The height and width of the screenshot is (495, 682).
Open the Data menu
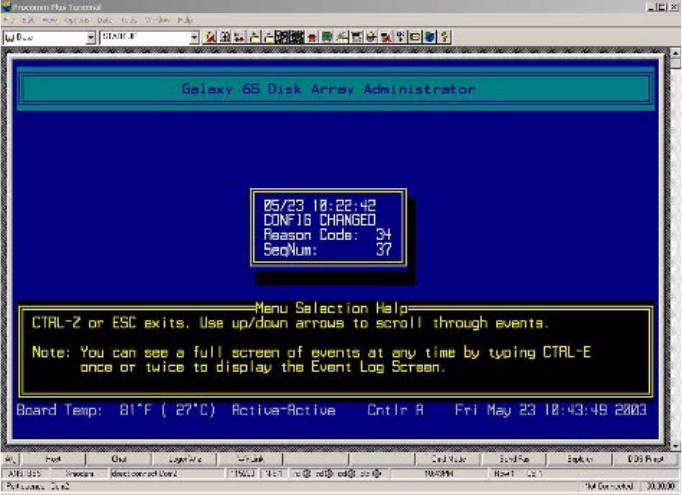[x=104, y=20]
